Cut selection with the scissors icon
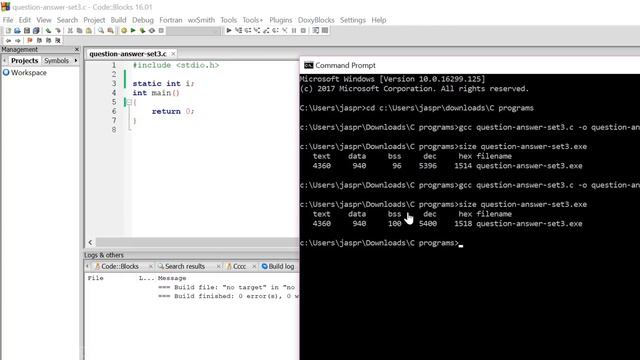Screen dimensions: 640x360 70,31
